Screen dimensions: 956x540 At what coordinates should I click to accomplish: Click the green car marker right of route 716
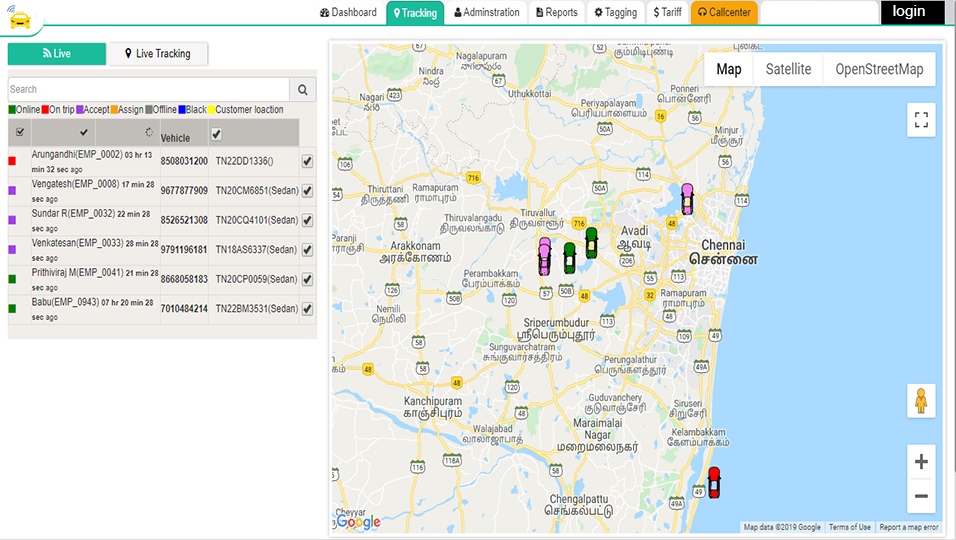click(591, 243)
